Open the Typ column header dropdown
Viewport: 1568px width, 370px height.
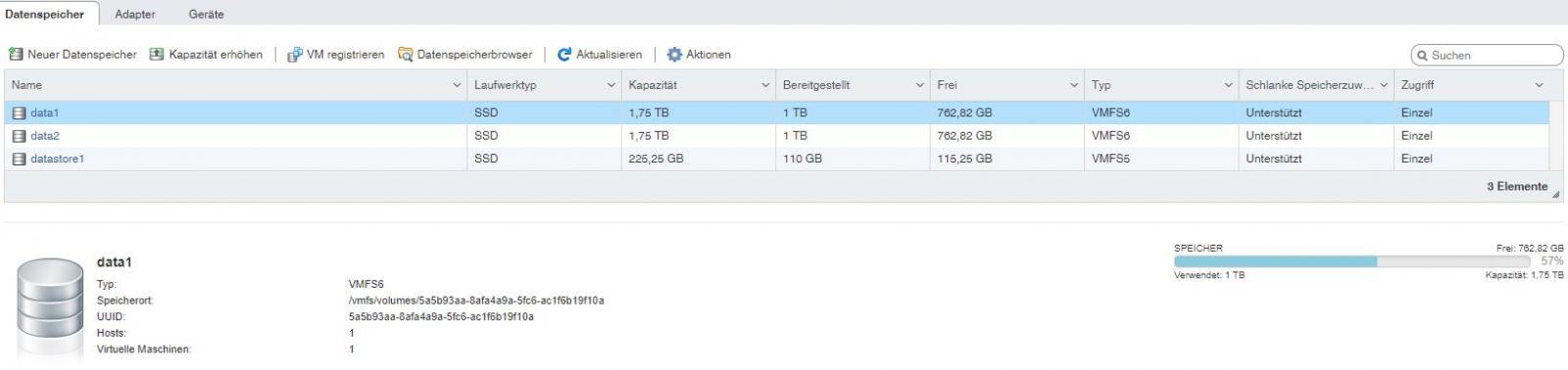(1228, 86)
